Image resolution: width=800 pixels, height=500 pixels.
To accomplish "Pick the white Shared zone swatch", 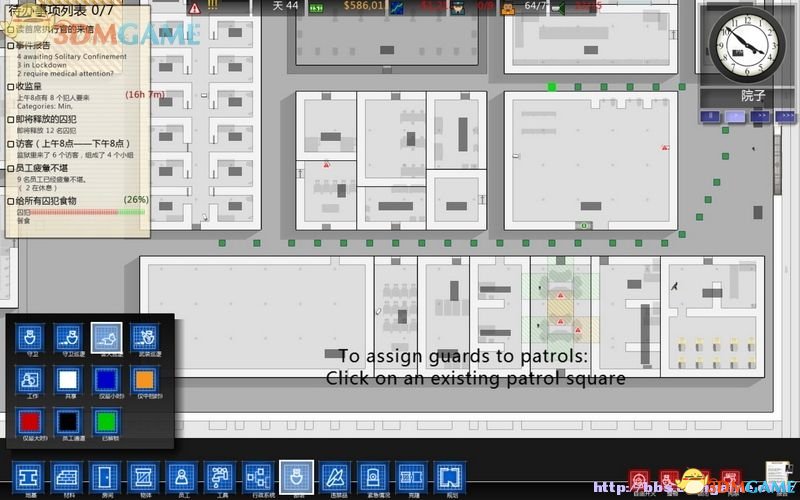I will 68,380.
